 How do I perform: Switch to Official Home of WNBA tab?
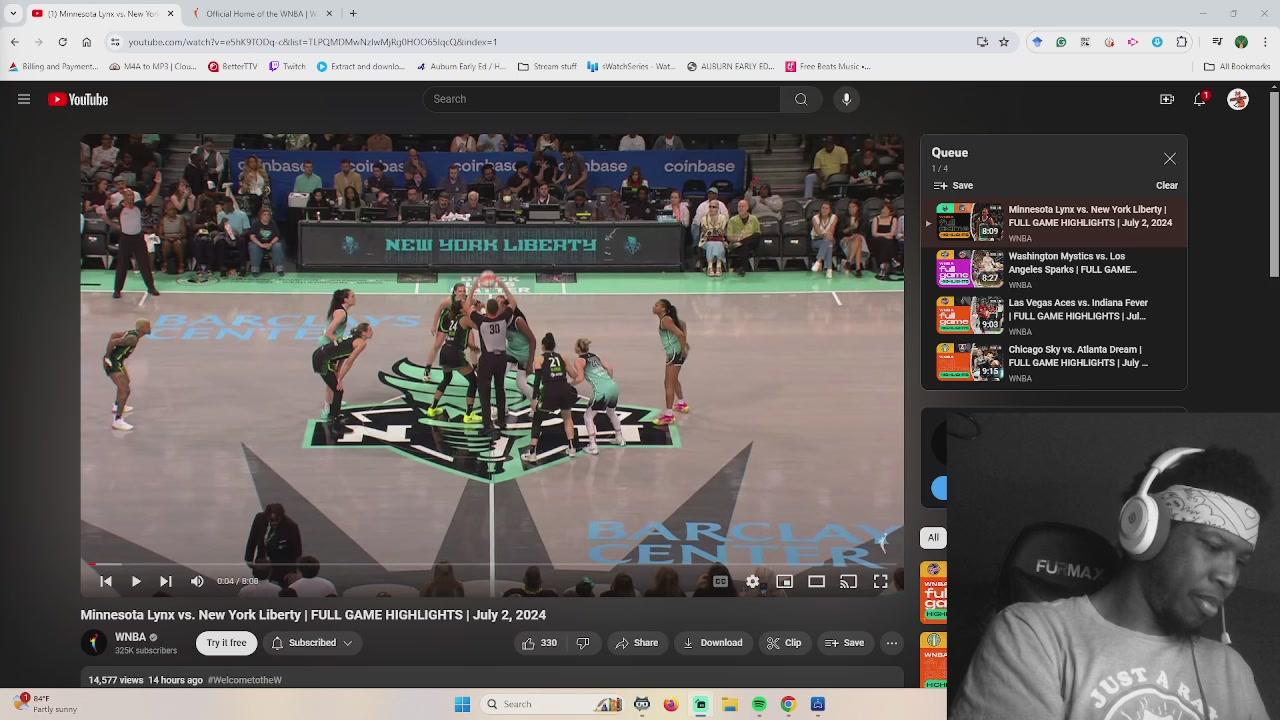tap(260, 14)
